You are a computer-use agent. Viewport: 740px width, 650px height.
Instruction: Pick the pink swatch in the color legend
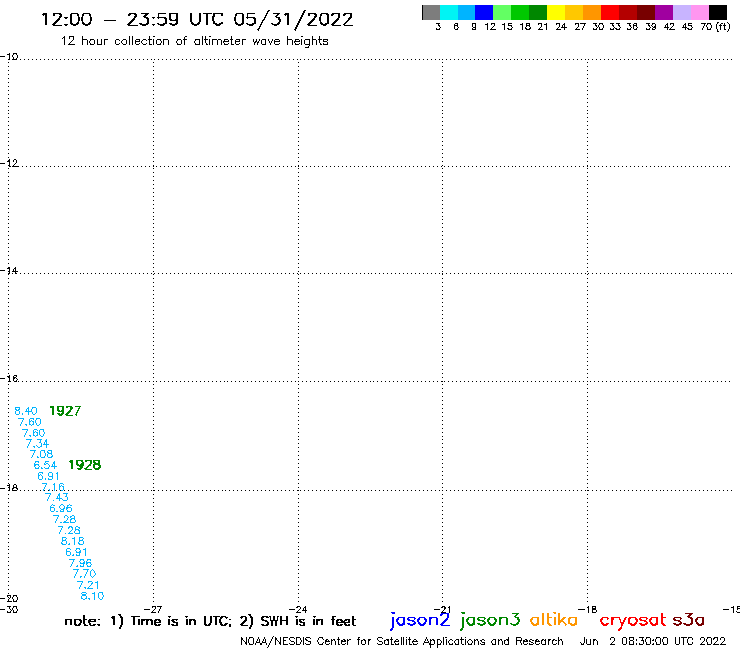pos(699,12)
